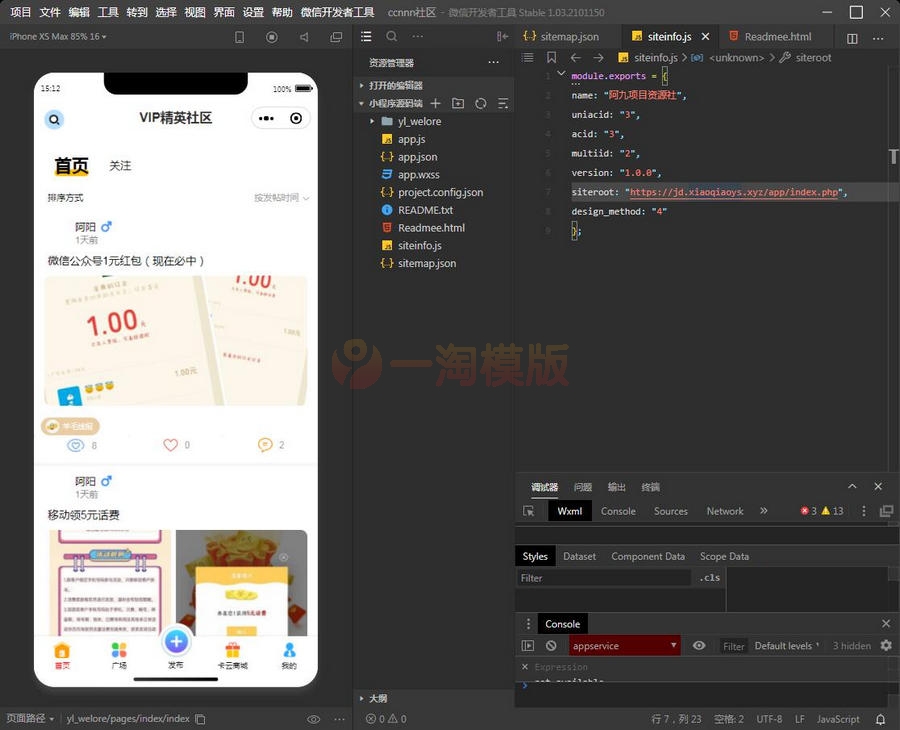The width and height of the screenshot is (900, 730).
Task: Open the search icon in sidebar
Action: [391, 36]
